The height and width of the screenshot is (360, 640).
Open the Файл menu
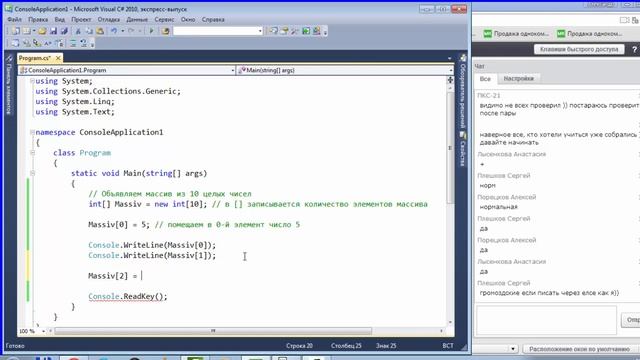coord(14,20)
